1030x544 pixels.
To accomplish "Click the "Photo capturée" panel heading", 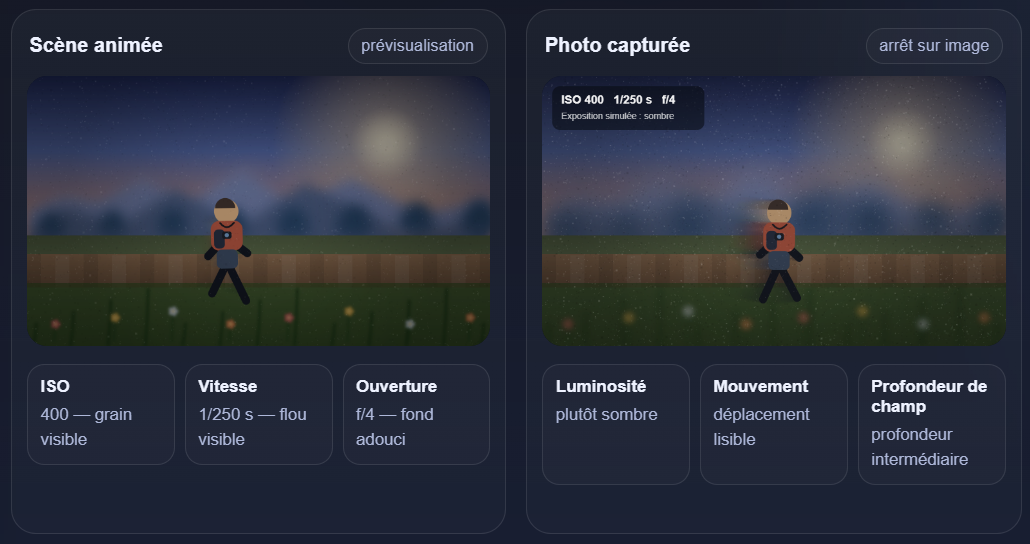I will point(617,45).
